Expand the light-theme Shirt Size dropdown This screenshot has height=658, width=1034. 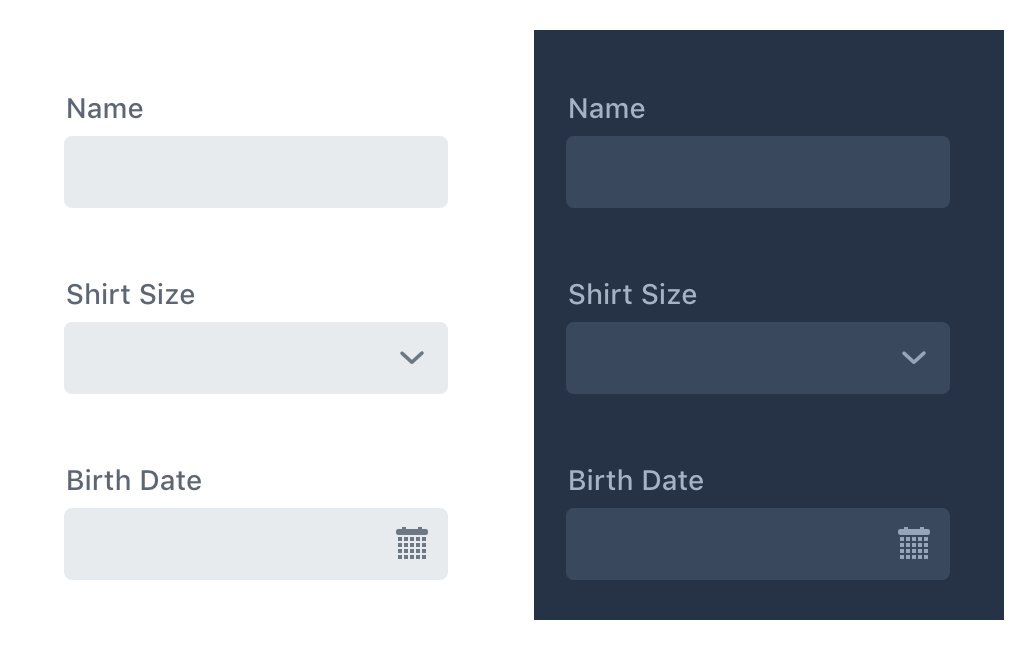coord(256,358)
